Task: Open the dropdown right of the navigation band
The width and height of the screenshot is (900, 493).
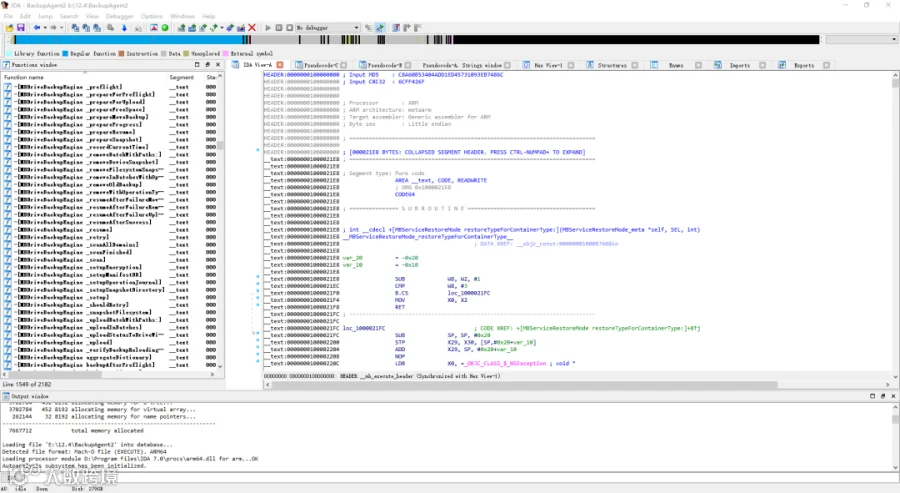Action: click(894, 40)
